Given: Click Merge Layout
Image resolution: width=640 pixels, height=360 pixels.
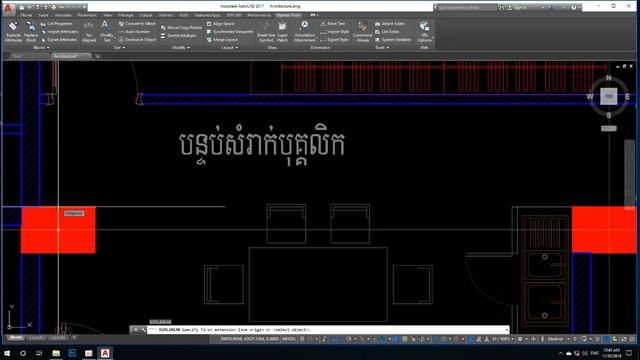Looking at the screenshot, I should click(222, 40).
